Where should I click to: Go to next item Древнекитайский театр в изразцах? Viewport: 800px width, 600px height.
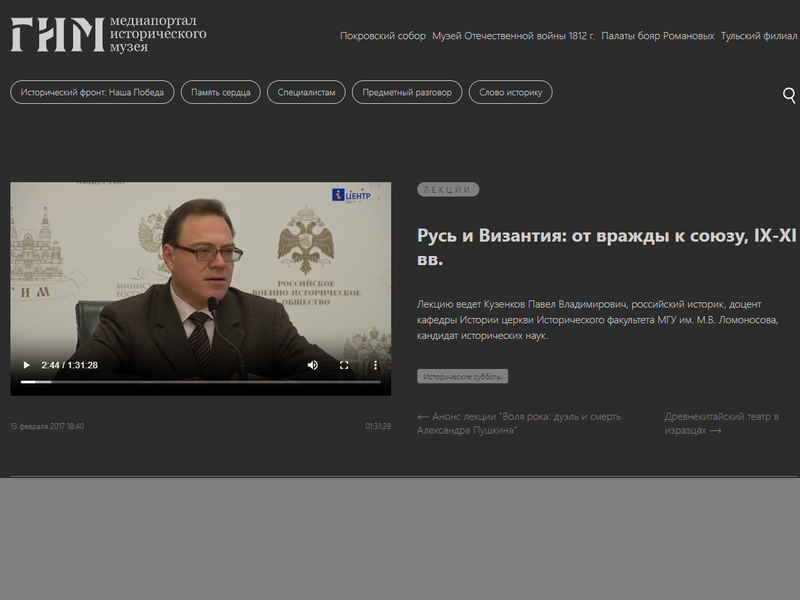(x=721, y=423)
